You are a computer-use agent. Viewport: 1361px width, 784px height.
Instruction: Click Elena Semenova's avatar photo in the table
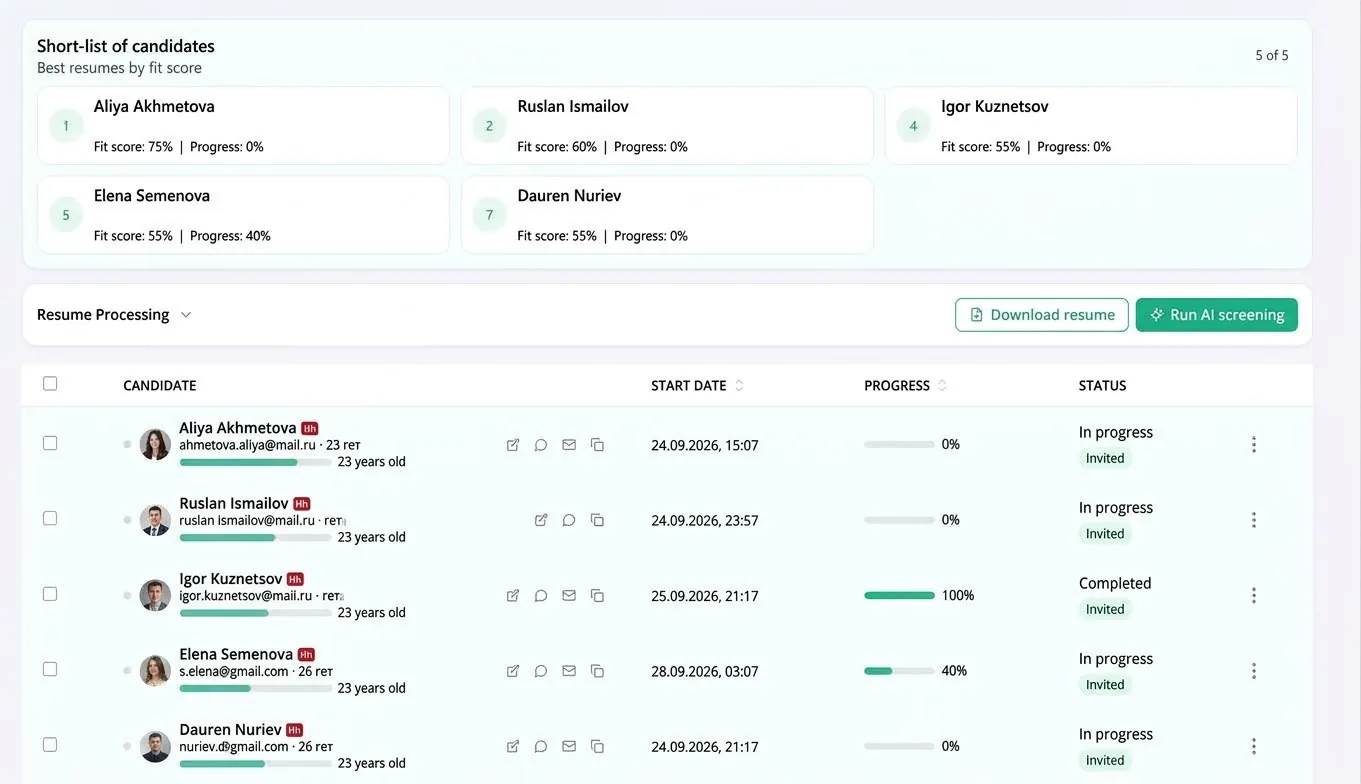155,670
